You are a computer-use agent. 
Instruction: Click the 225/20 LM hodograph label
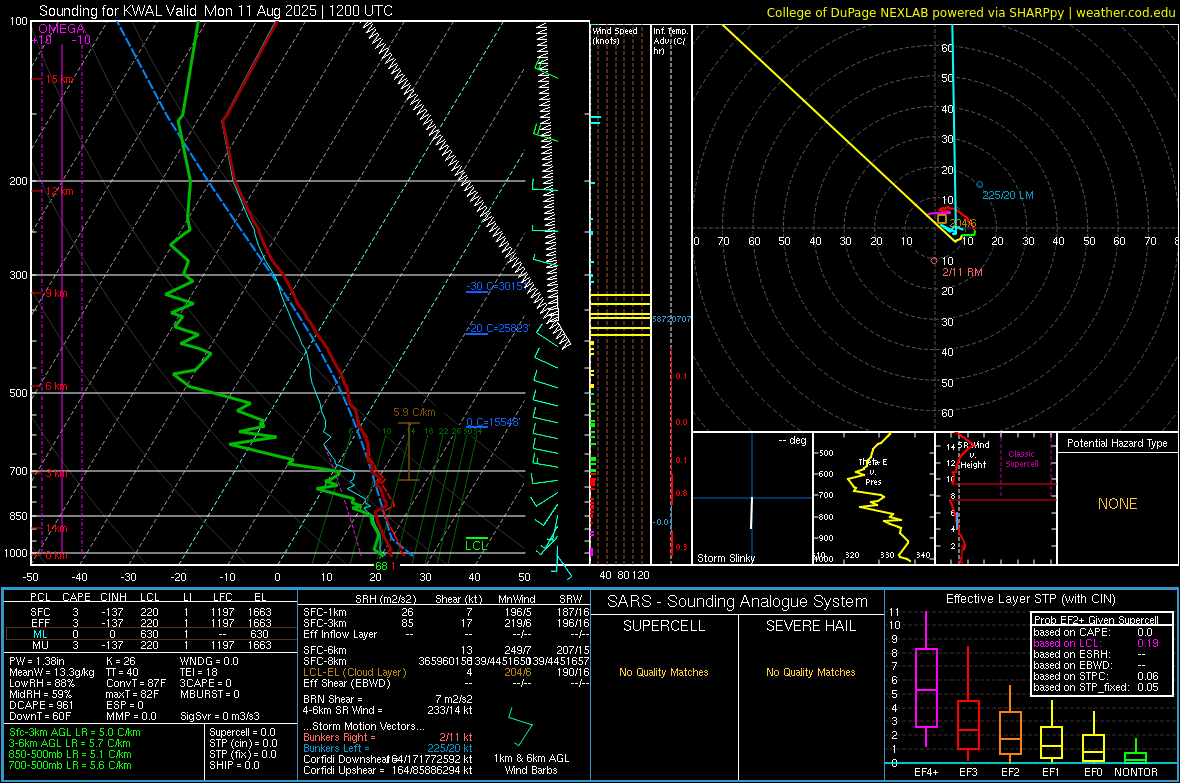click(1008, 195)
